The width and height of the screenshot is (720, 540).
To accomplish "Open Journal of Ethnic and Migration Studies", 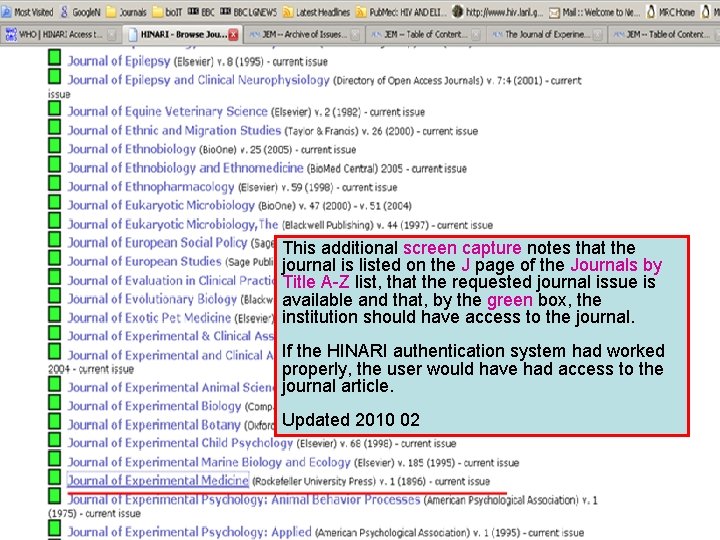I will coord(174,130).
